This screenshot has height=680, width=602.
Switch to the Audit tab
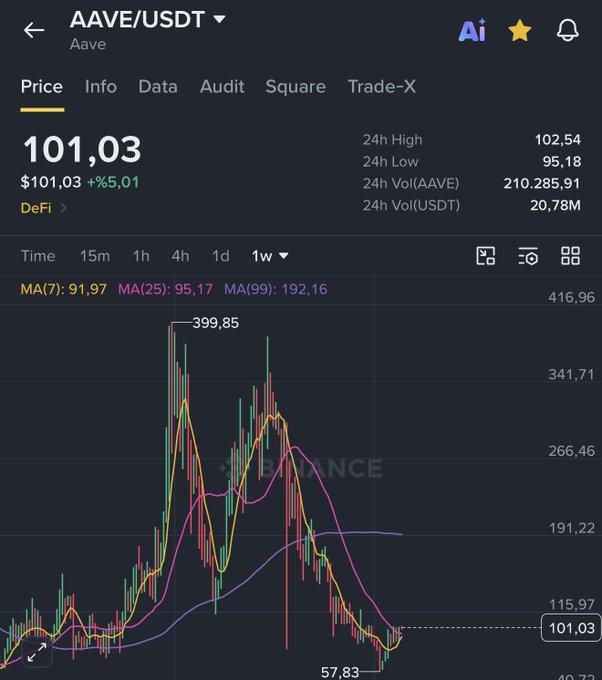pyautogui.click(x=222, y=87)
